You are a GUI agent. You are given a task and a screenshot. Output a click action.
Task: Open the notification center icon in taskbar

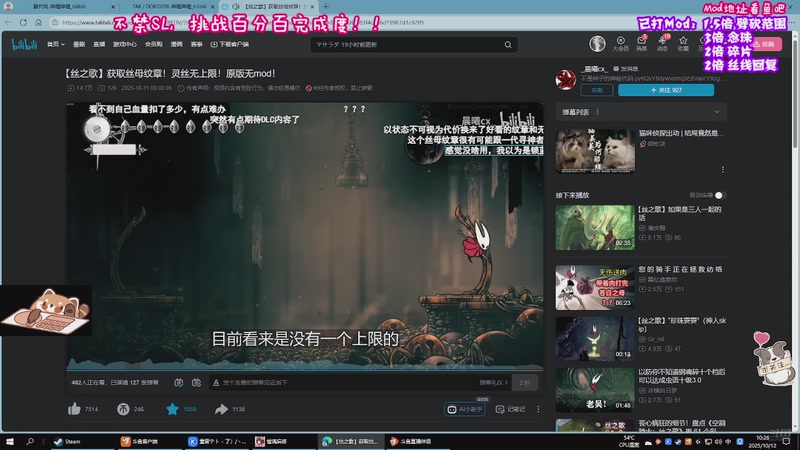pyautogui.click(x=787, y=441)
